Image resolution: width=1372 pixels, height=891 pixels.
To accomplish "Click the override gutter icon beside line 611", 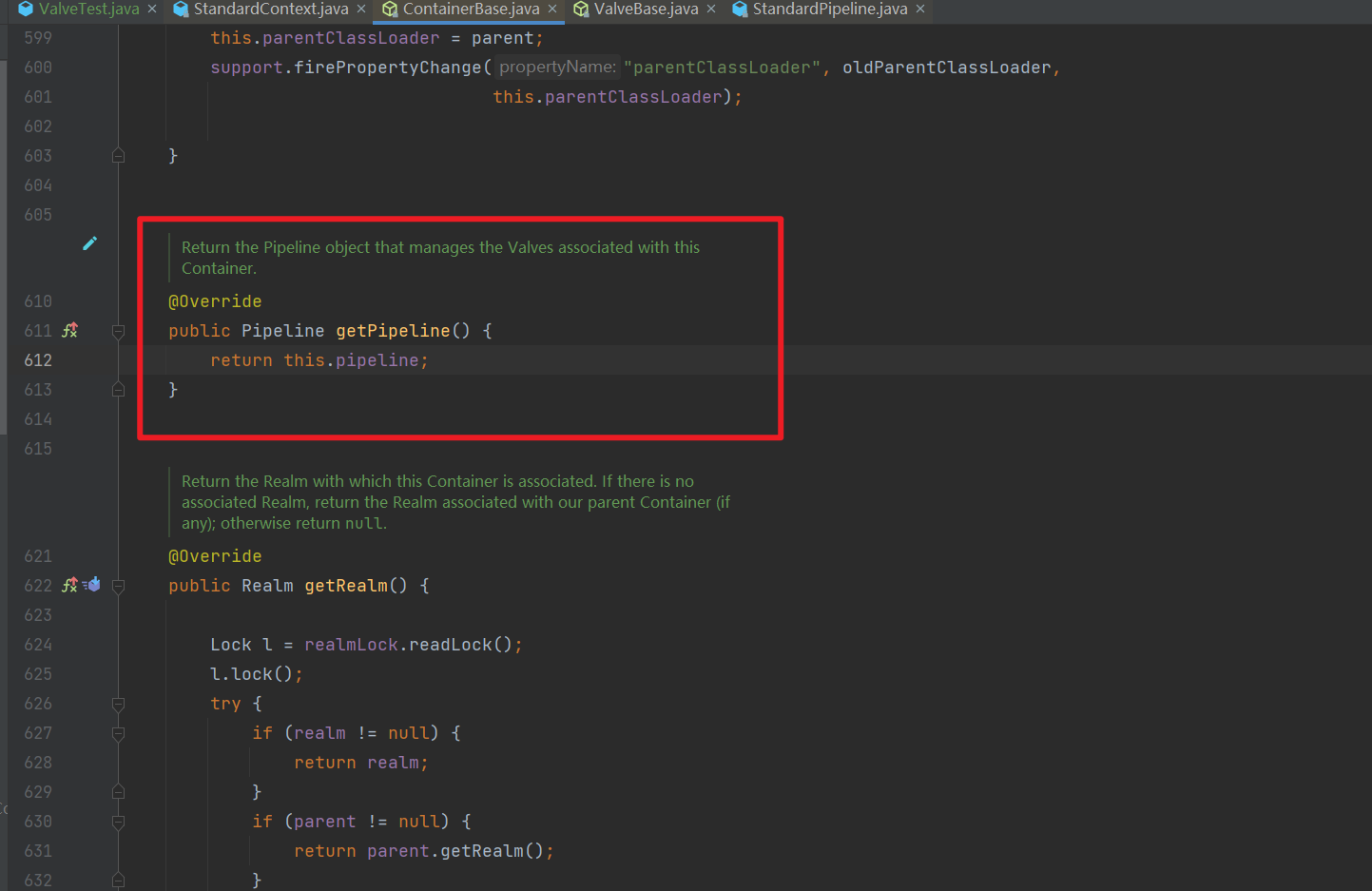I will tap(69, 330).
